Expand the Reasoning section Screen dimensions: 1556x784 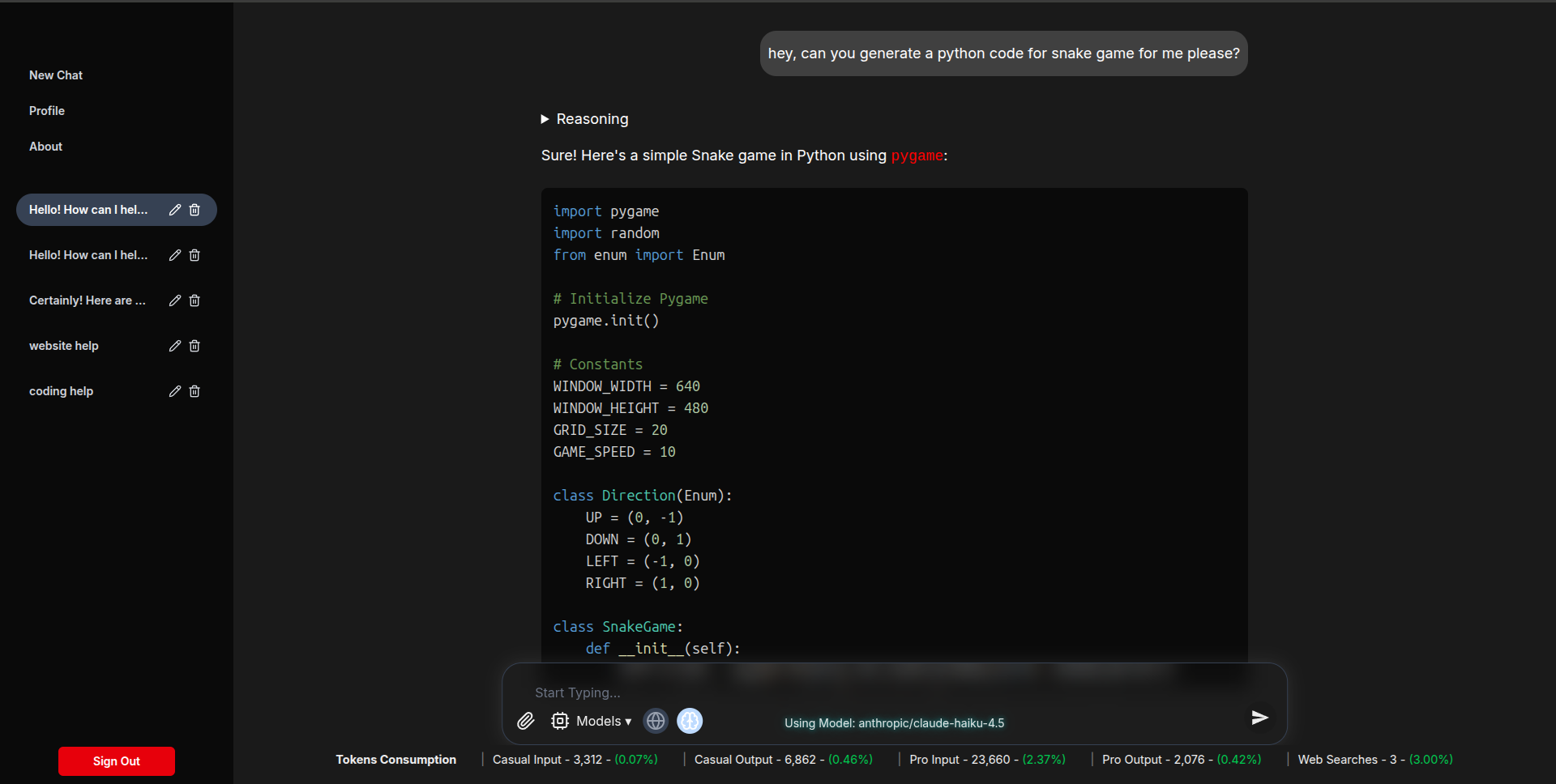(585, 119)
